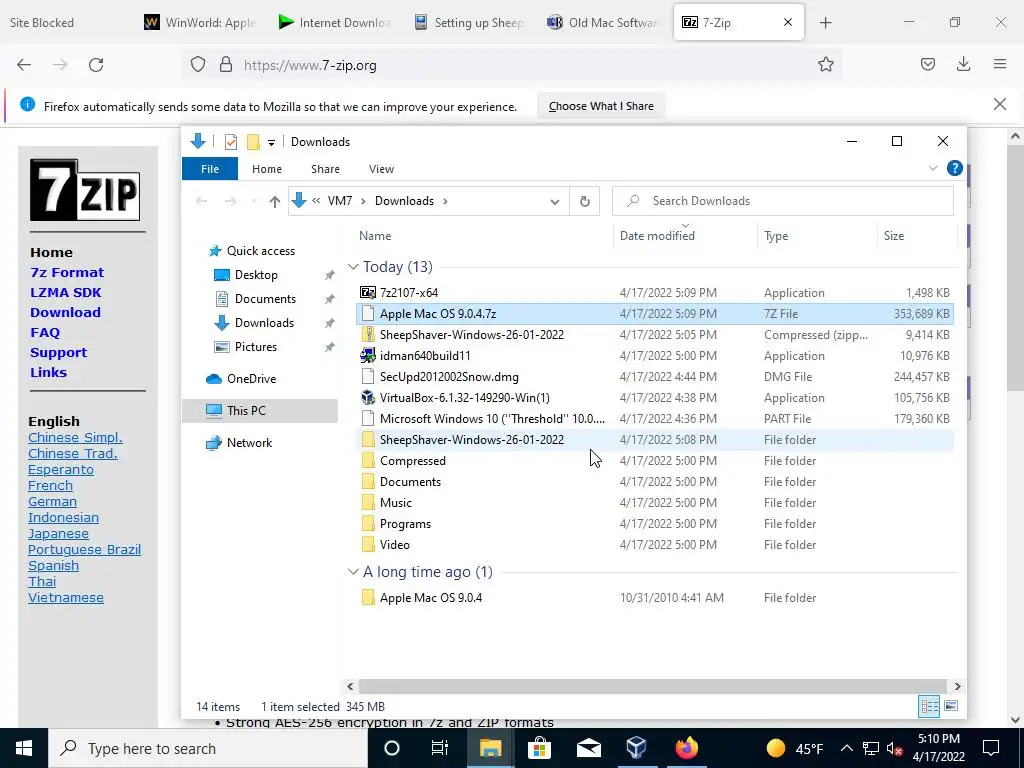This screenshot has height=768, width=1024.
Task: Save page to Pocket
Action: pyautogui.click(x=927, y=64)
